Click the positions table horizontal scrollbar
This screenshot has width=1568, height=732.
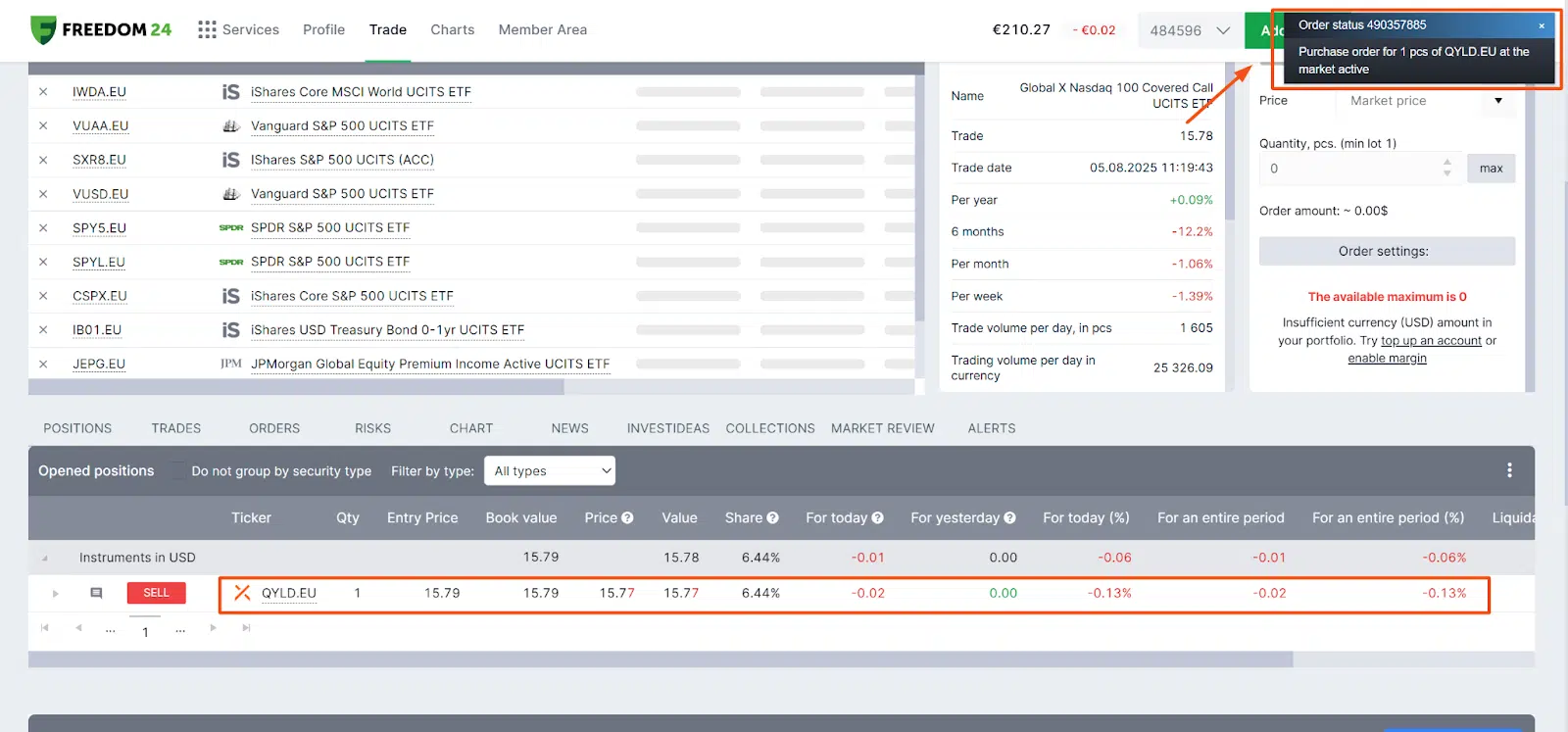661,659
